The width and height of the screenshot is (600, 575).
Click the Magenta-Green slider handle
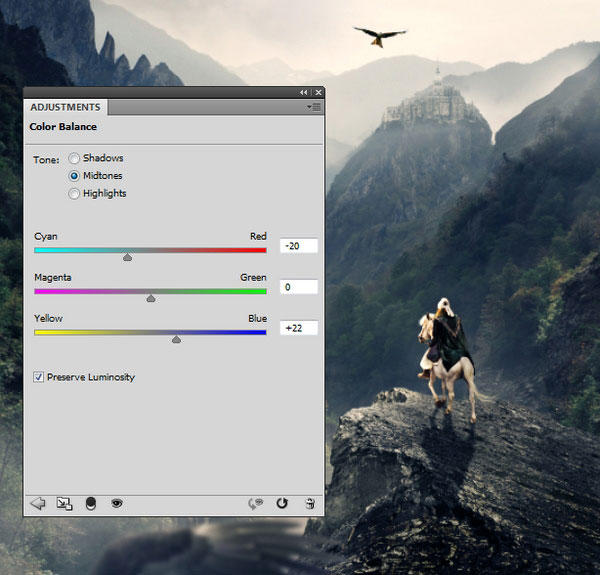(151, 298)
